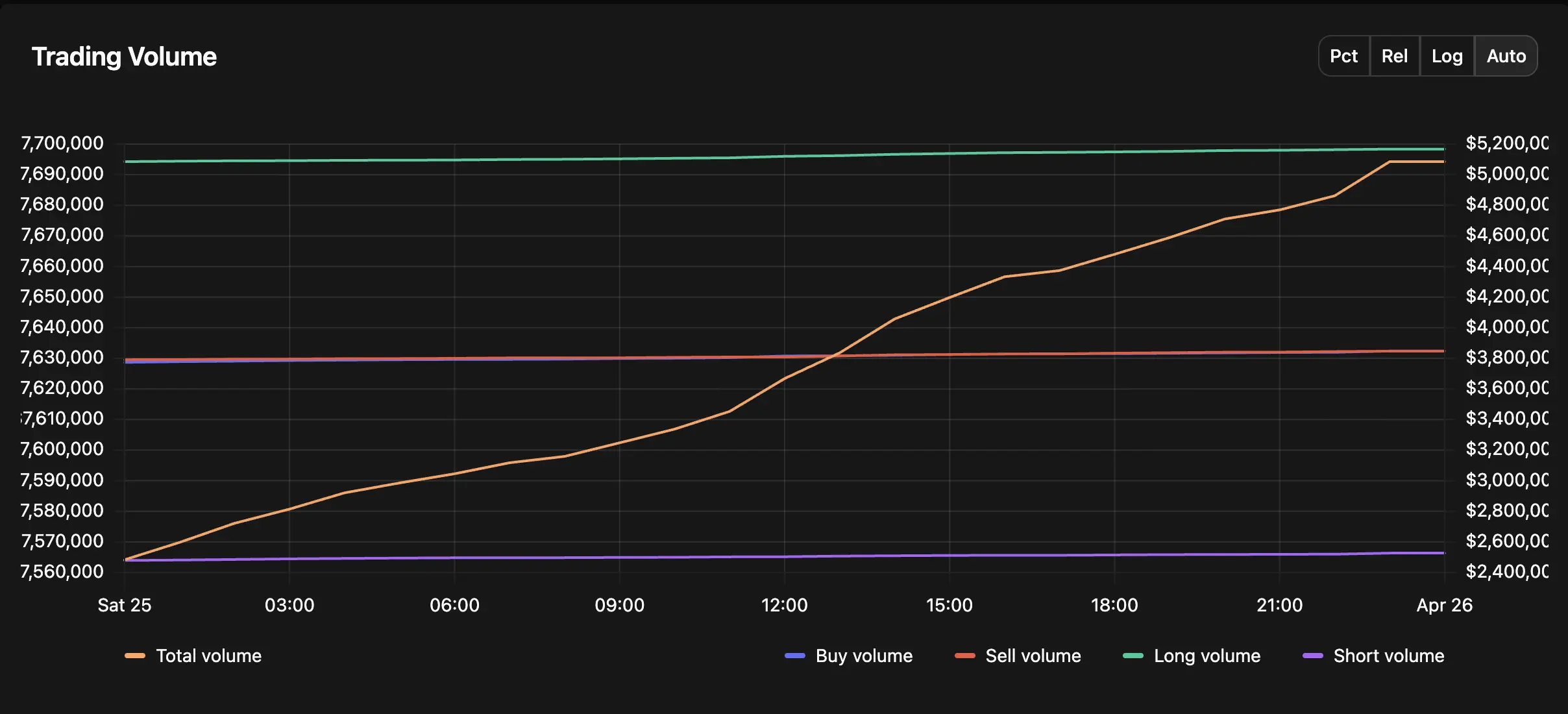Image resolution: width=1568 pixels, height=714 pixels.
Task: Click the Trading Volume chart title
Action: point(124,56)
